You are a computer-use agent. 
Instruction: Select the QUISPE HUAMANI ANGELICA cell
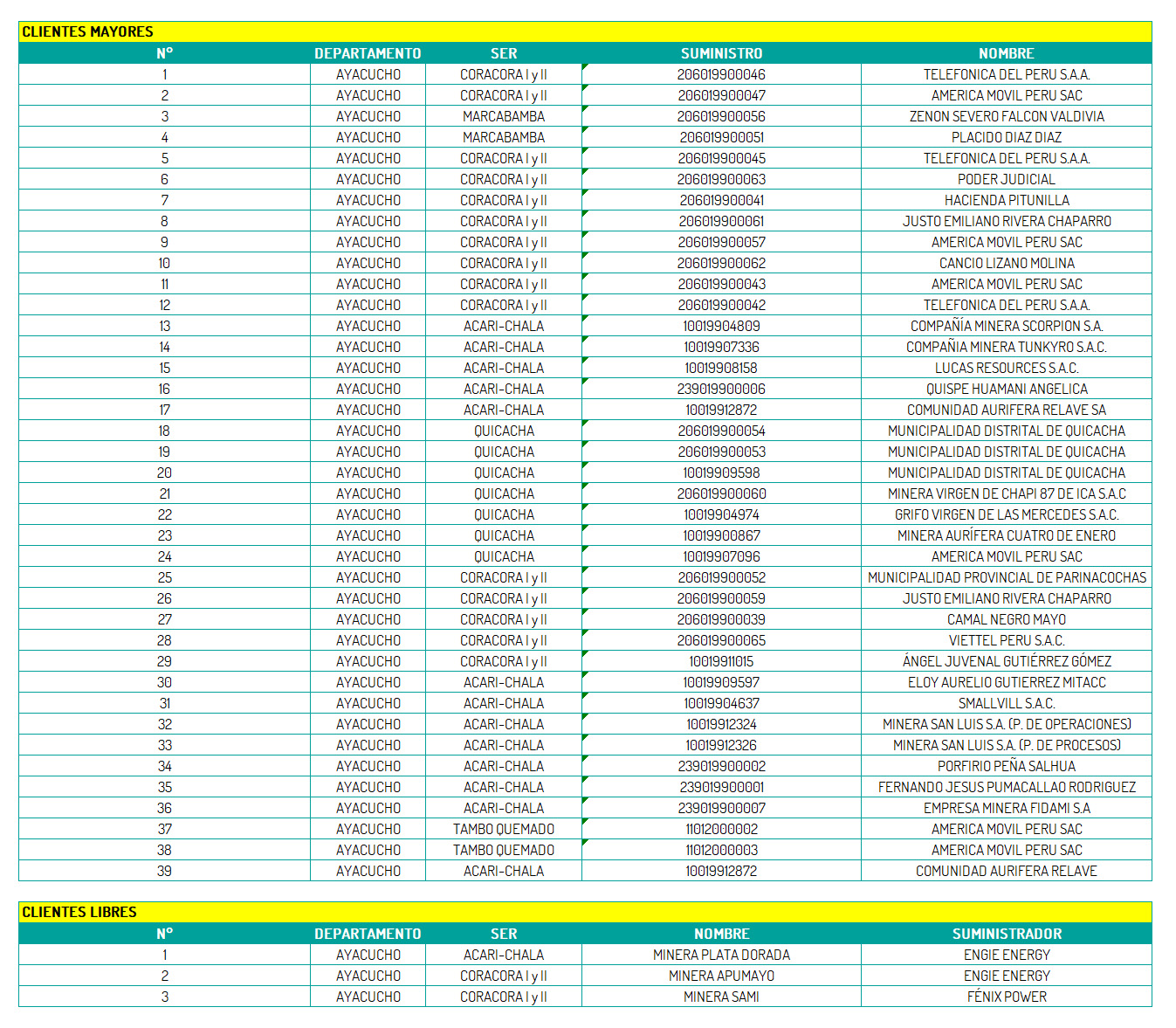(x=1007, y=389)
